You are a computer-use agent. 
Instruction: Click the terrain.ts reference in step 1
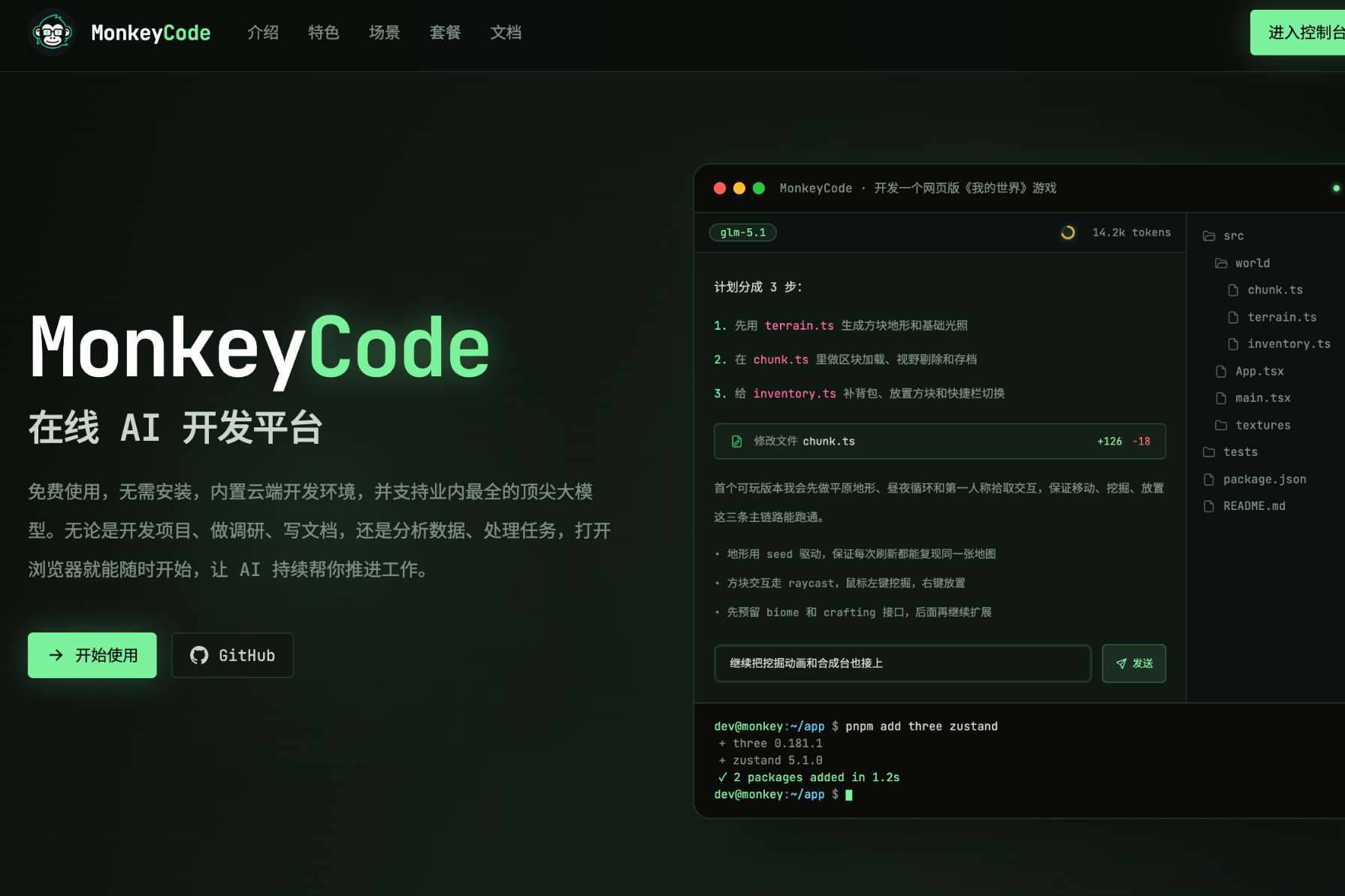click(799, 326)
